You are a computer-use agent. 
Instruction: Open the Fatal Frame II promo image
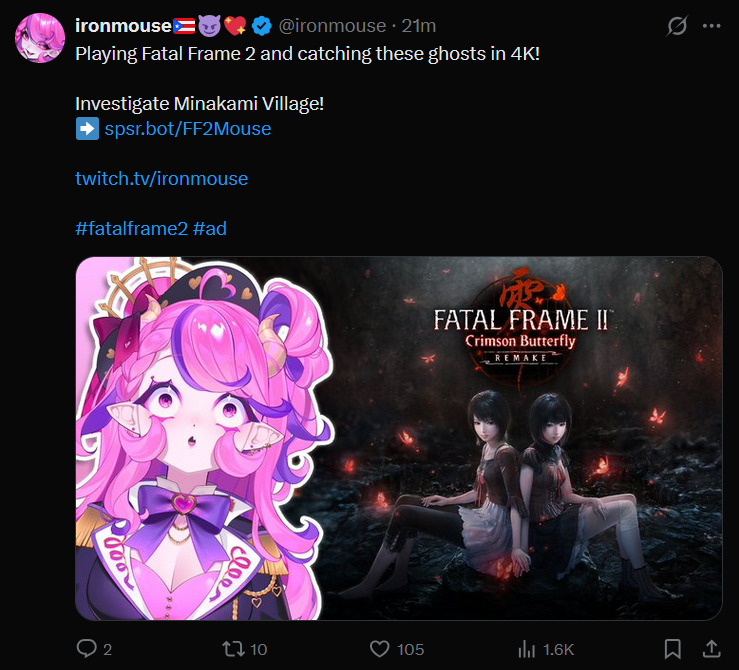coord(399,438)
